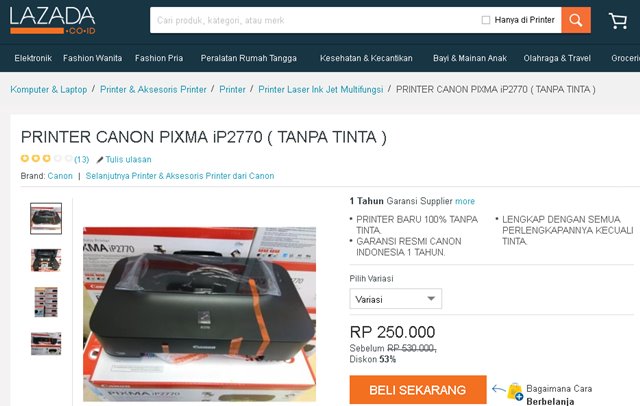This screenshot has width=640, height=406.
Task: Click the pencil icon beside Tulis ulasan
Action: [x=100, y=160]
